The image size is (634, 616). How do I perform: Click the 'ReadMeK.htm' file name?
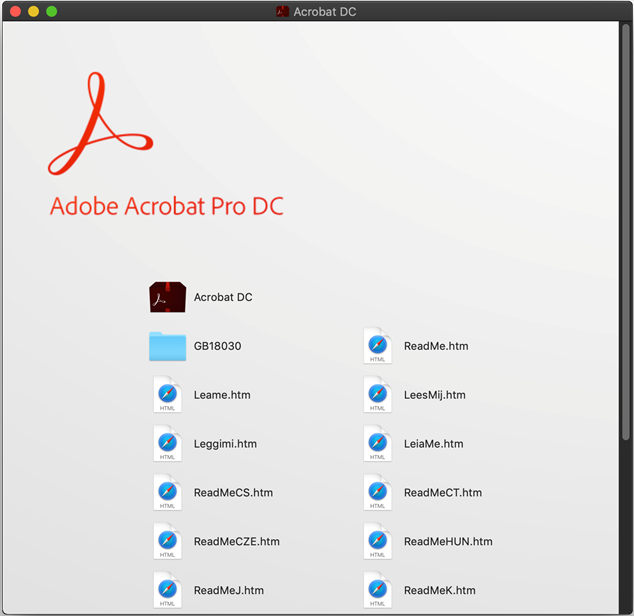coord(440,591)
